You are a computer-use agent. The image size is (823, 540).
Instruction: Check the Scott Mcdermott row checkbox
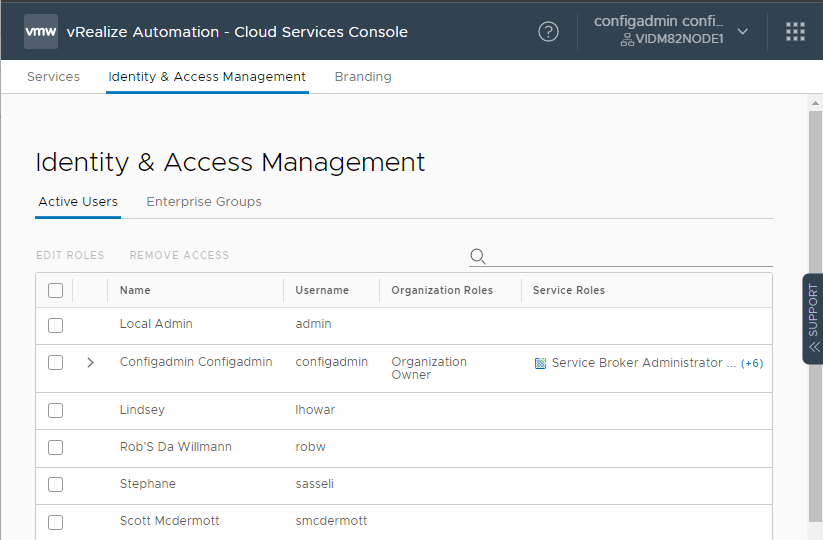click(x=55, y=522)
